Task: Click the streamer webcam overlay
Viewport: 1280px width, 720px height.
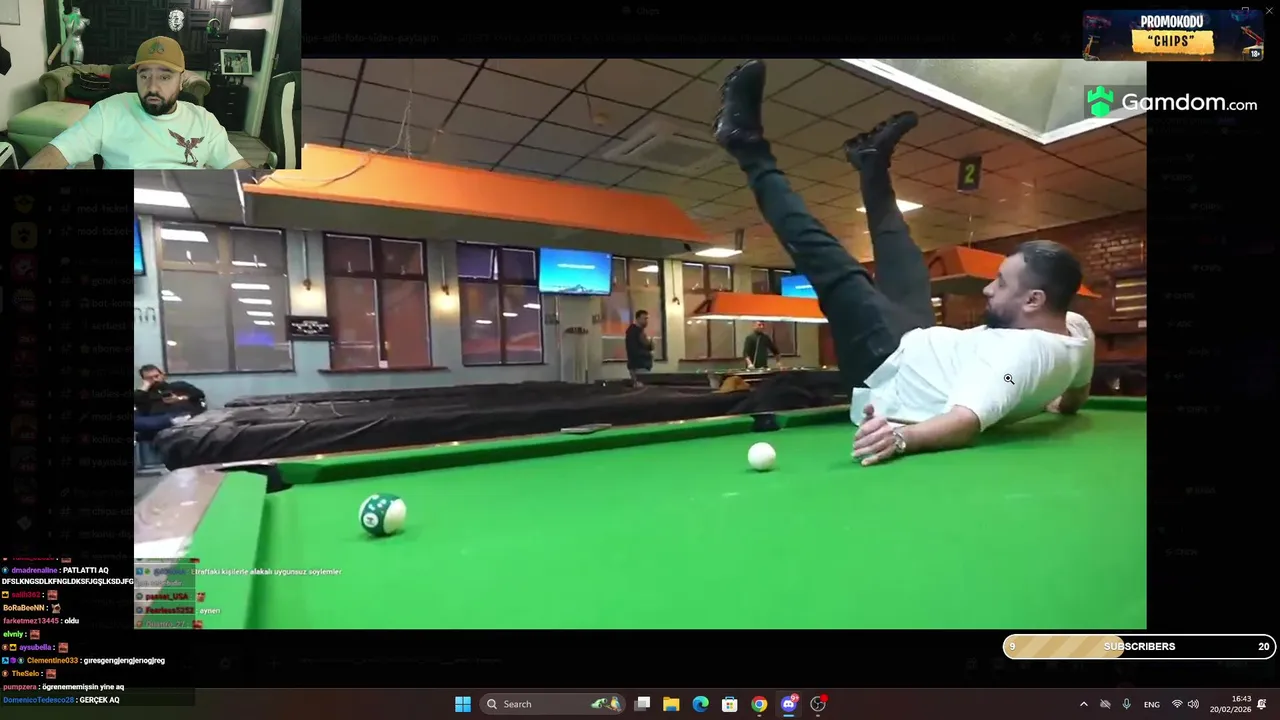Action: [x=150, y=84]
